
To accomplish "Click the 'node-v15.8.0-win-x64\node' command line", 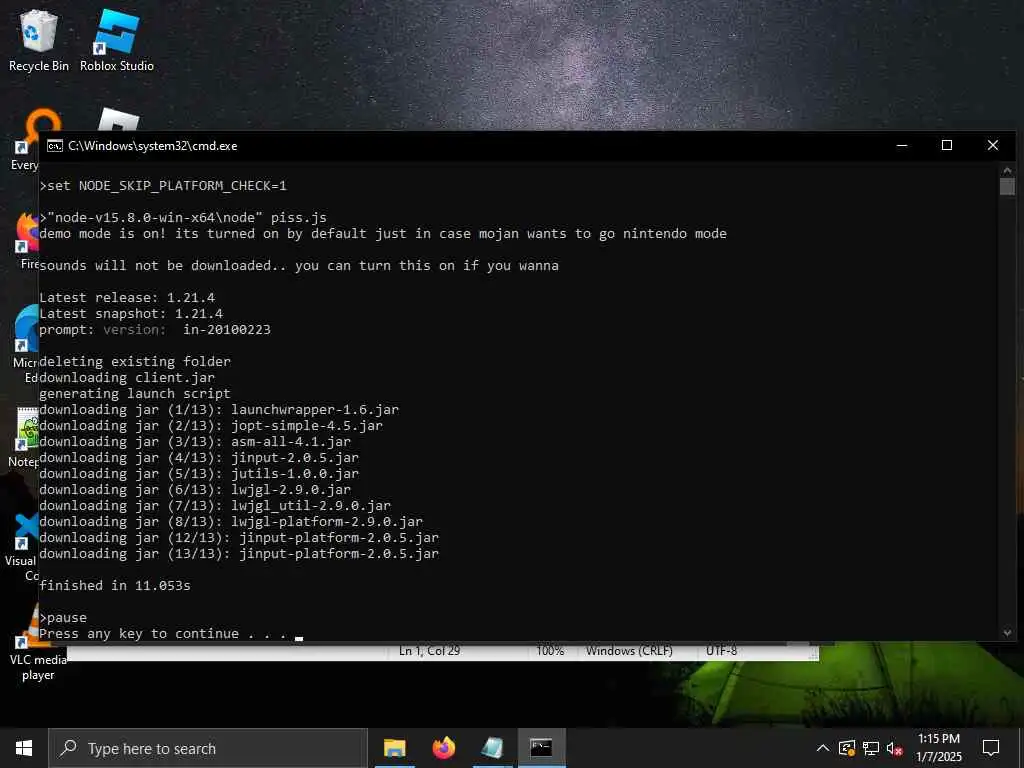I will 183,217.
